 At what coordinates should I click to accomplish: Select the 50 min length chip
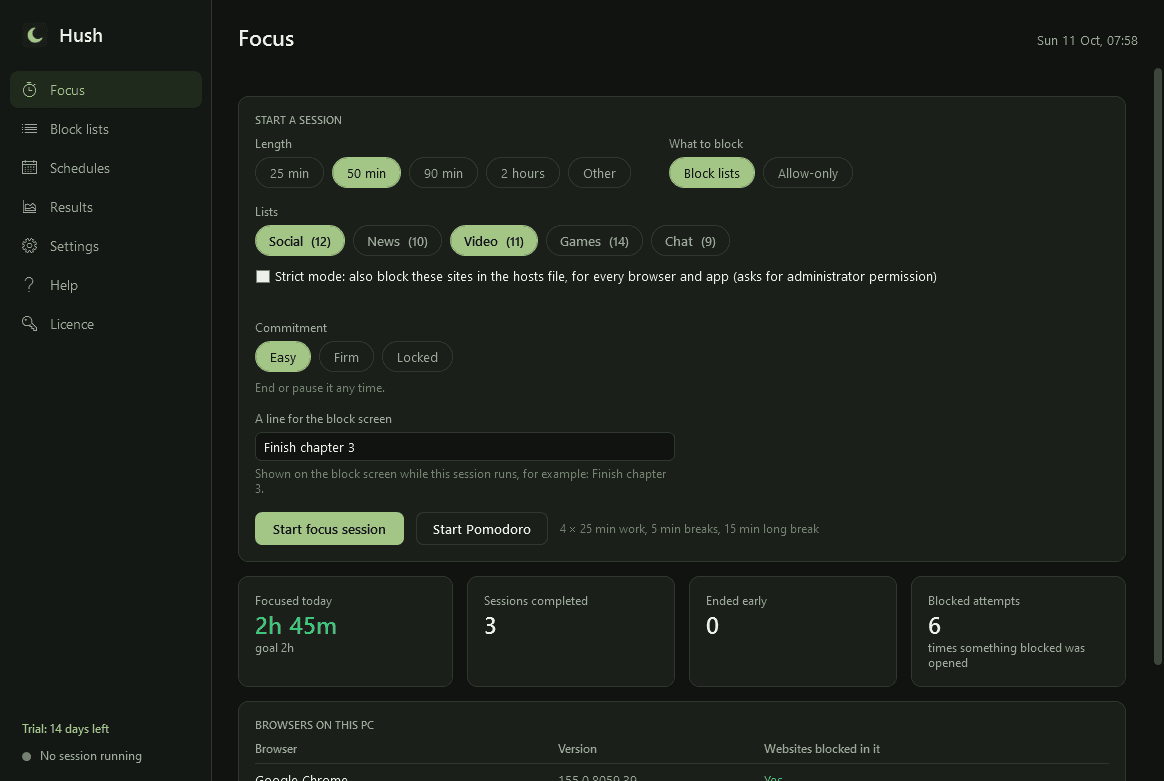367,173
